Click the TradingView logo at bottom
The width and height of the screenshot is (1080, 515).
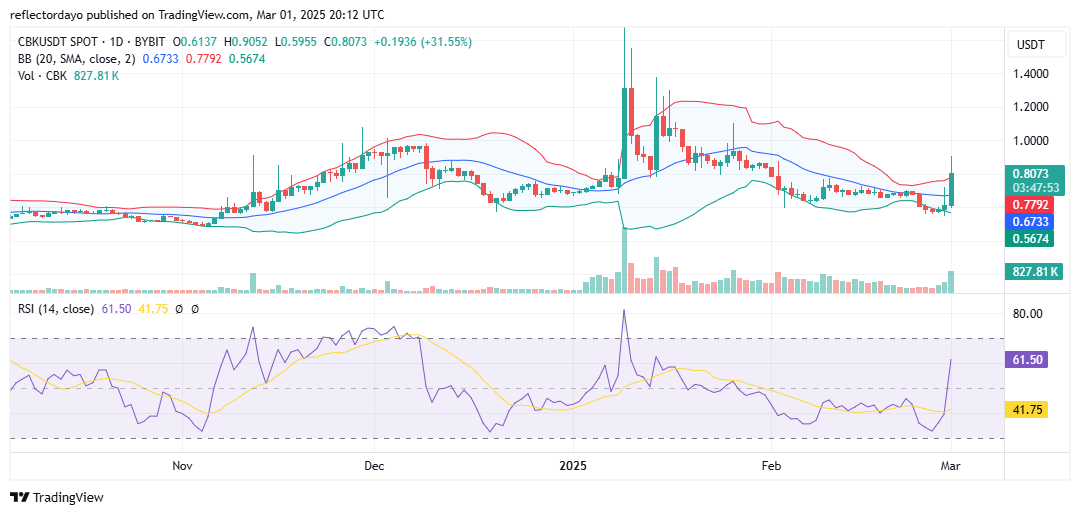pyautogui.click(x=56, y=497)
